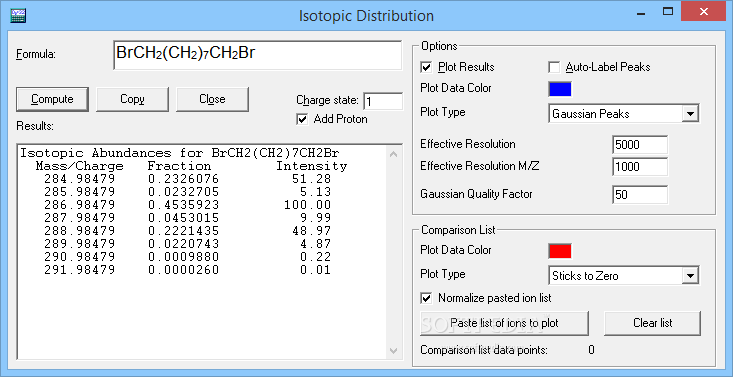
Task: Click the Intensity column header
Action: coord(311,167)
